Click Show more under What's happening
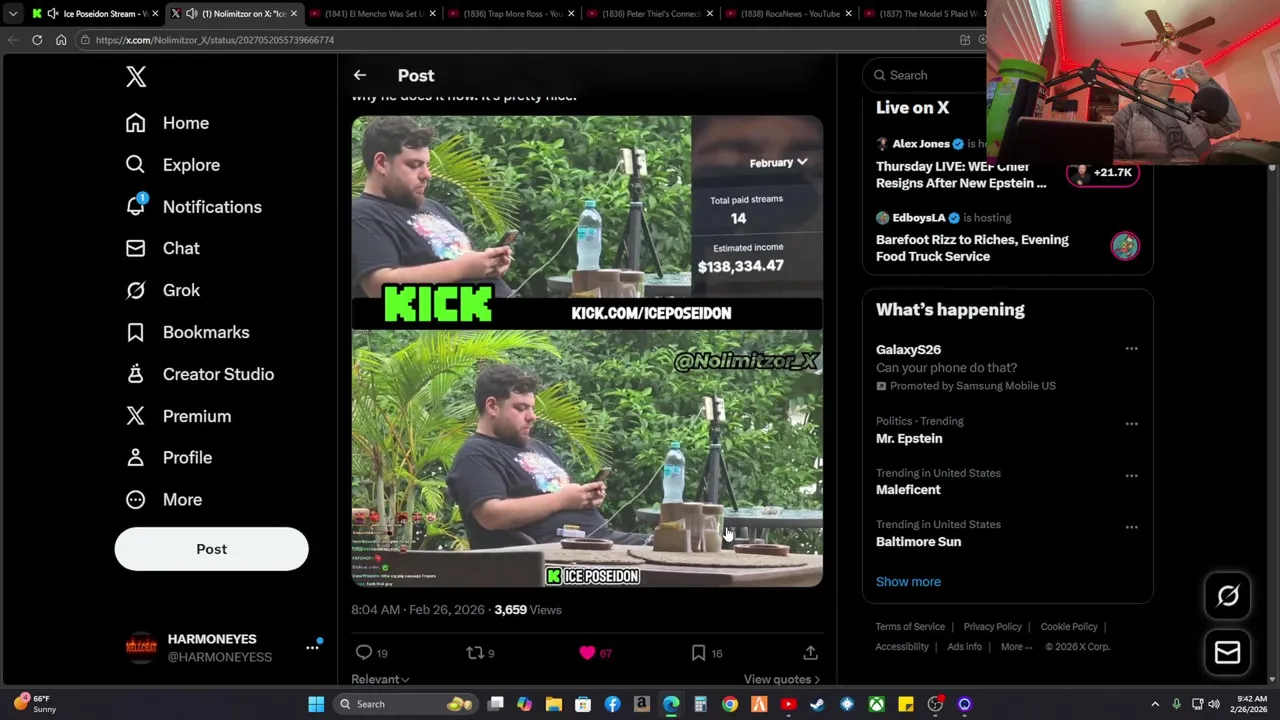Screen dimensions: 1280x720 click(x=908, y=582)
